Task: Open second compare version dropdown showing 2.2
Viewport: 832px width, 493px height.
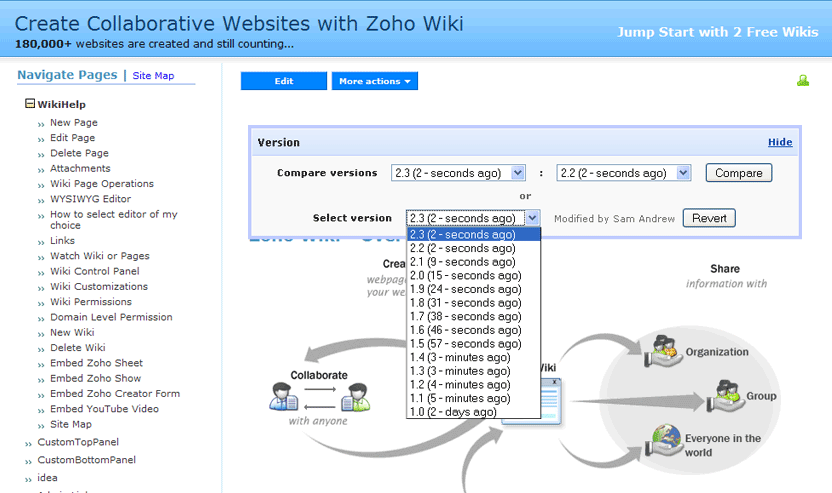Action: 623,173
